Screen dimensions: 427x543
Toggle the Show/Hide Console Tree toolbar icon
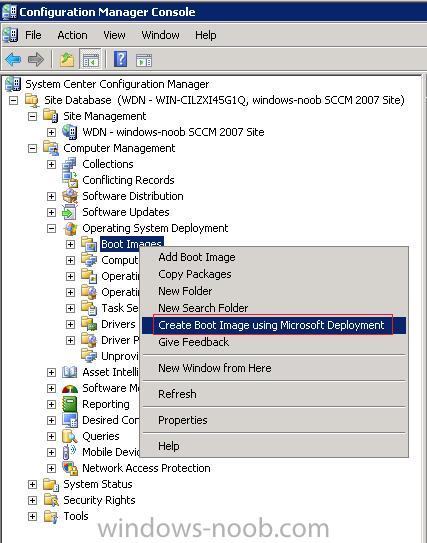(x=90, y=60)
